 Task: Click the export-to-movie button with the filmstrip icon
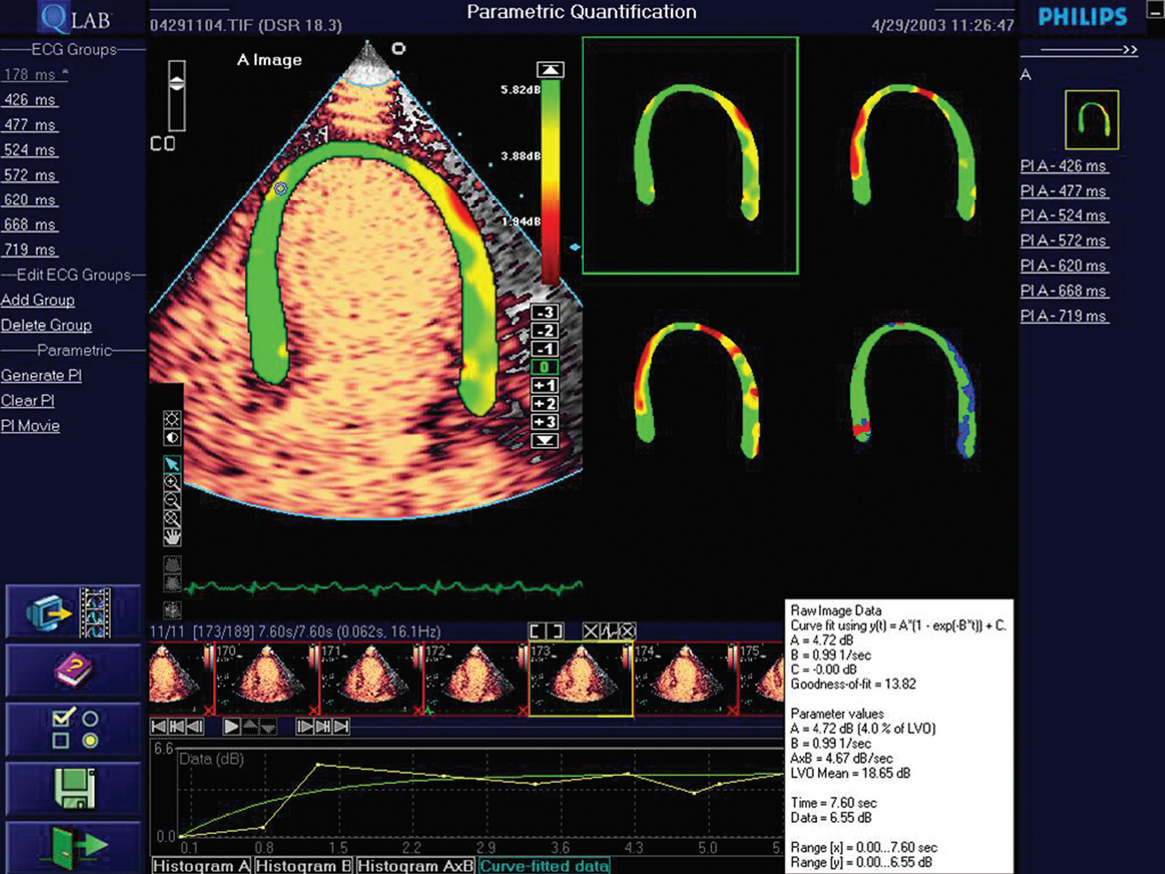tap(72, 612)
